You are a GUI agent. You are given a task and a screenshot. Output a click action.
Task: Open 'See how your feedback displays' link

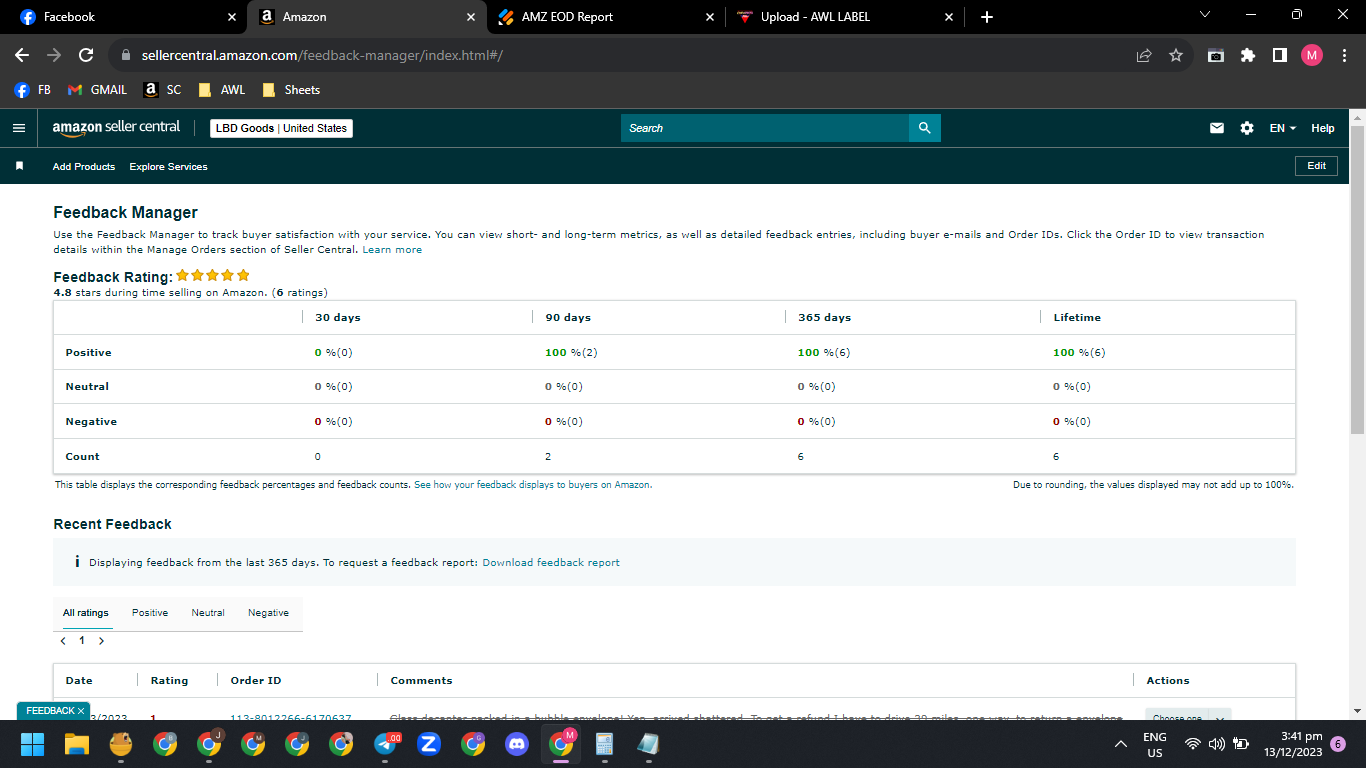click(x=533, y=484)
